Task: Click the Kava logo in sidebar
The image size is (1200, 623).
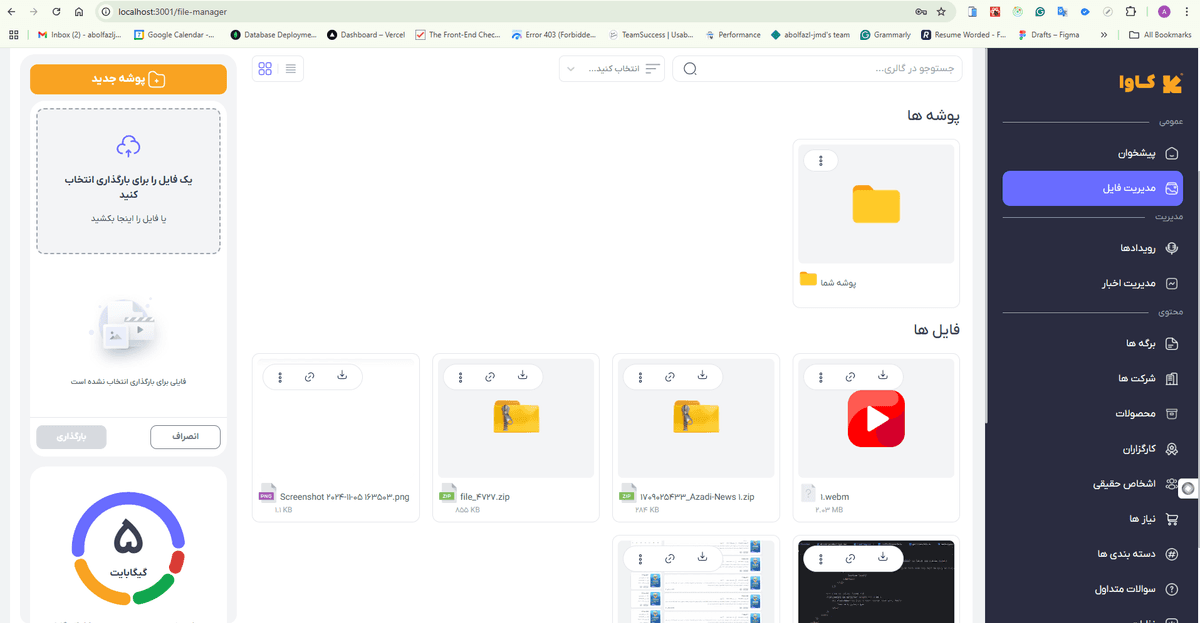Action: (1150, 84)
